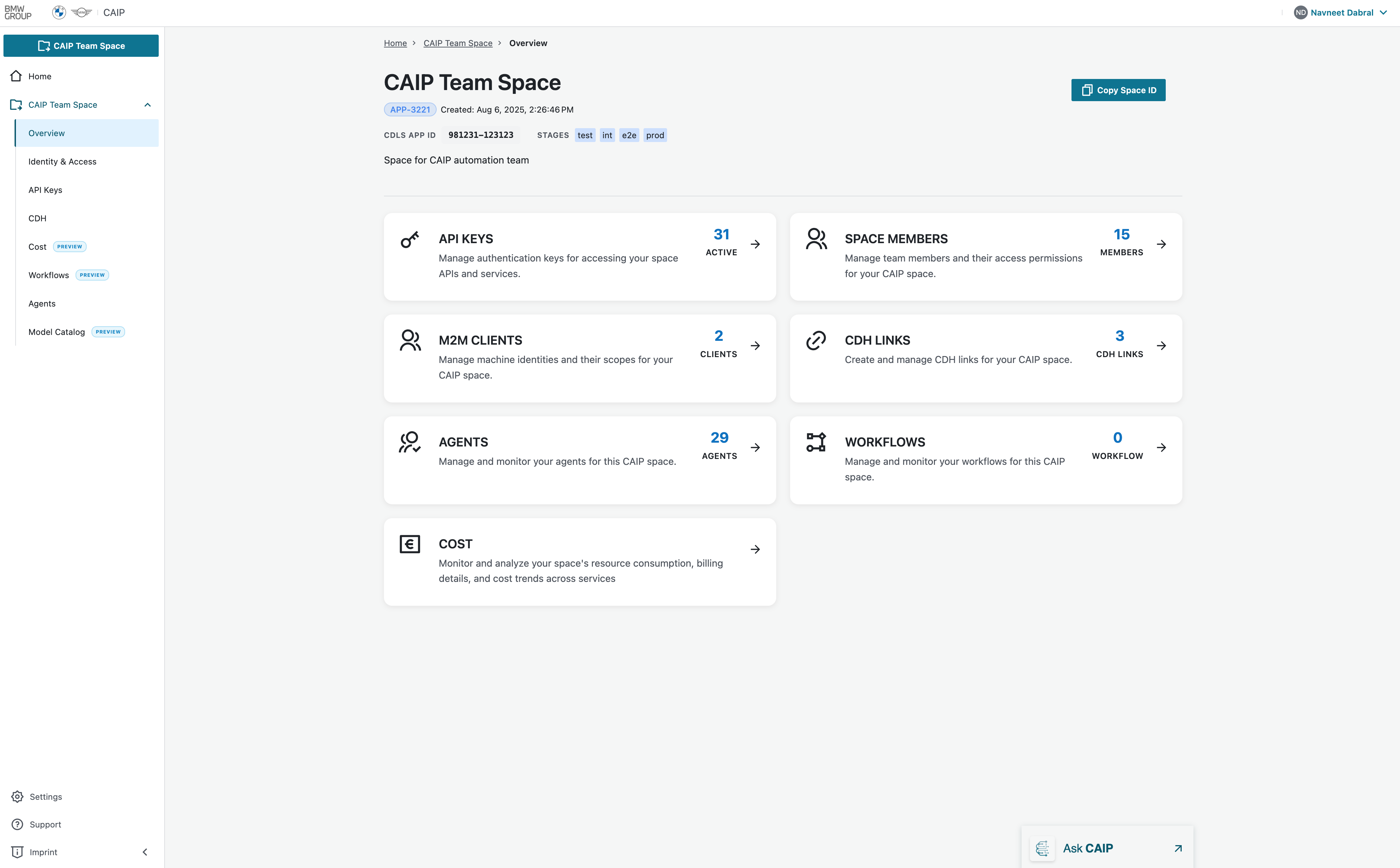Click the 29 agents count
Image resolution: width=1400 pixels, height=868 pixels.
719,437
